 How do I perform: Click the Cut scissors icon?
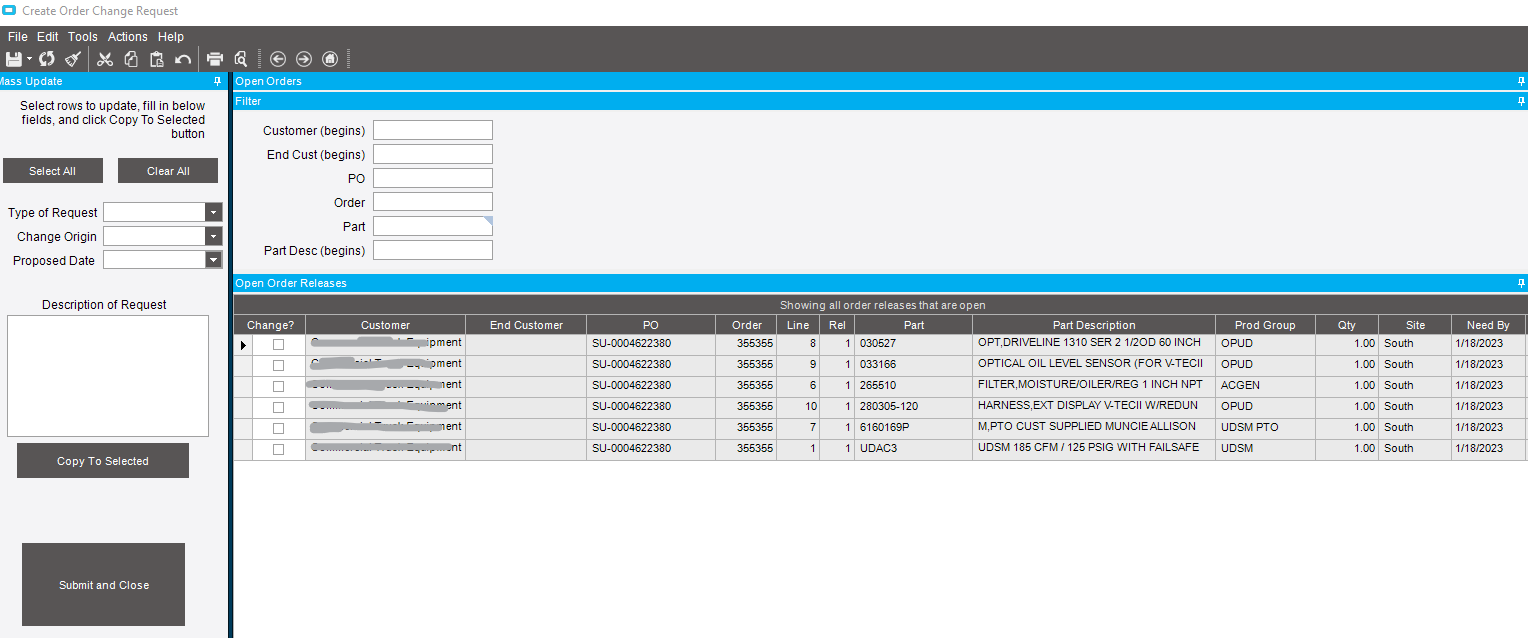[x=105, y=59]
